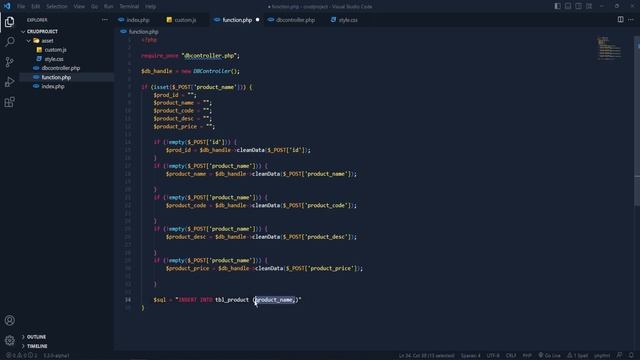The image size is (640, 360).
Task: Switch to index.php editor tab
Action: point(137,20)
